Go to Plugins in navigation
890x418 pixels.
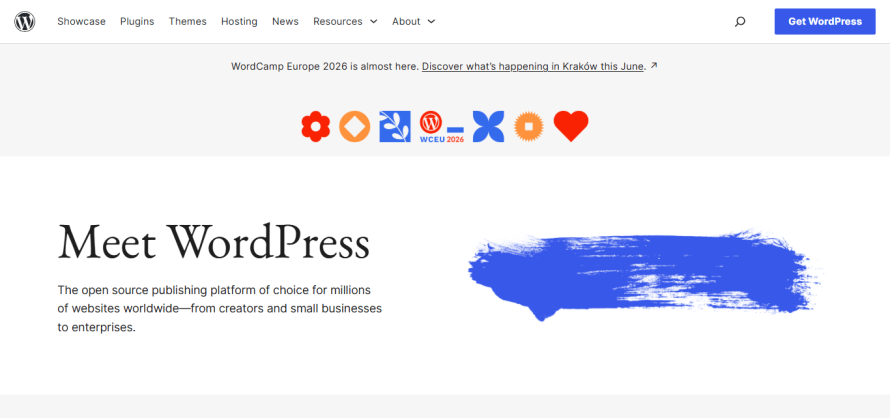coord(137,22)
